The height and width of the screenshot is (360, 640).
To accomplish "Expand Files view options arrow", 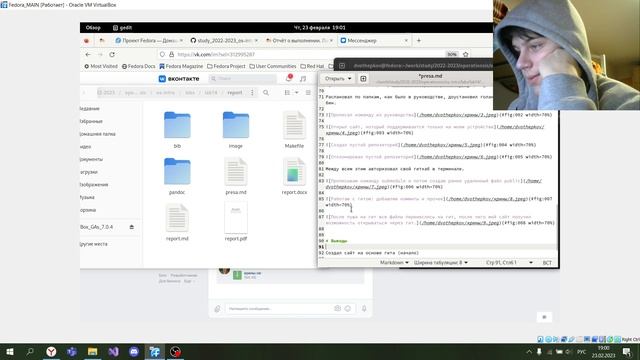I will (297, 93).
